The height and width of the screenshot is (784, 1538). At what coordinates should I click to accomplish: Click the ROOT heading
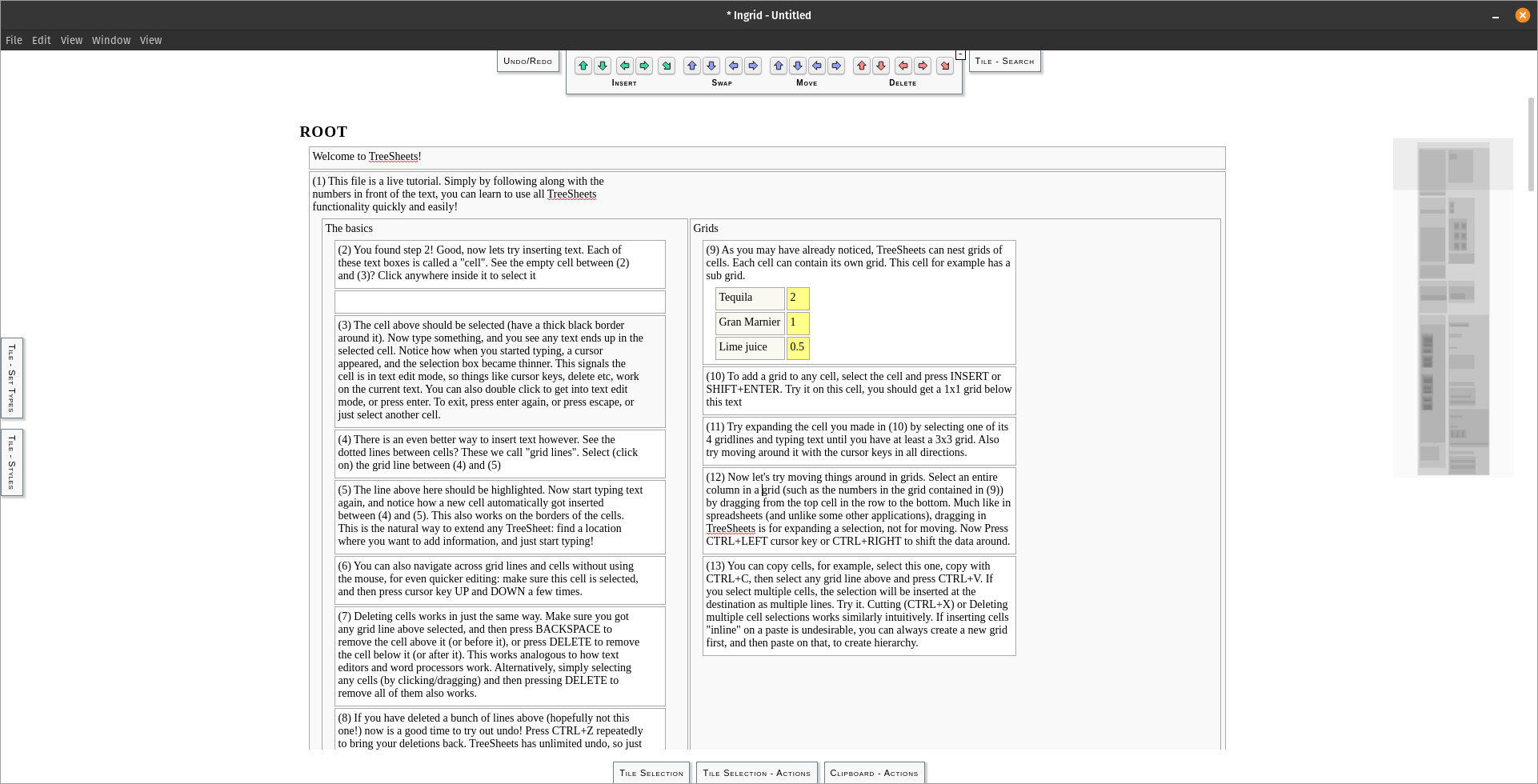pyautogui.click(x=323, y=132)
